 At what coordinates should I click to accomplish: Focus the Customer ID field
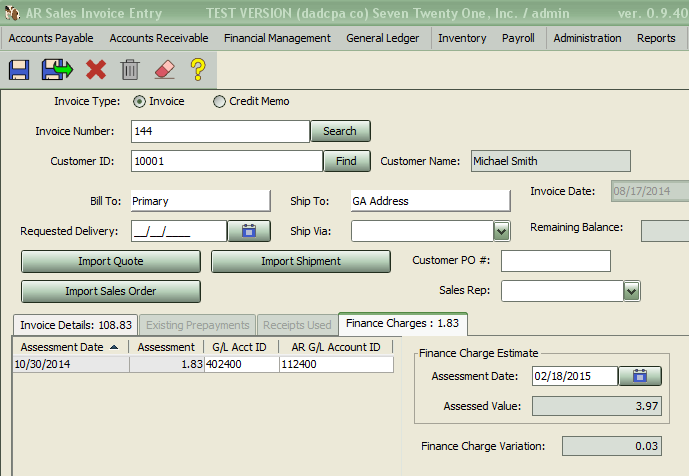pyautogui.click(x=227, y=161)
